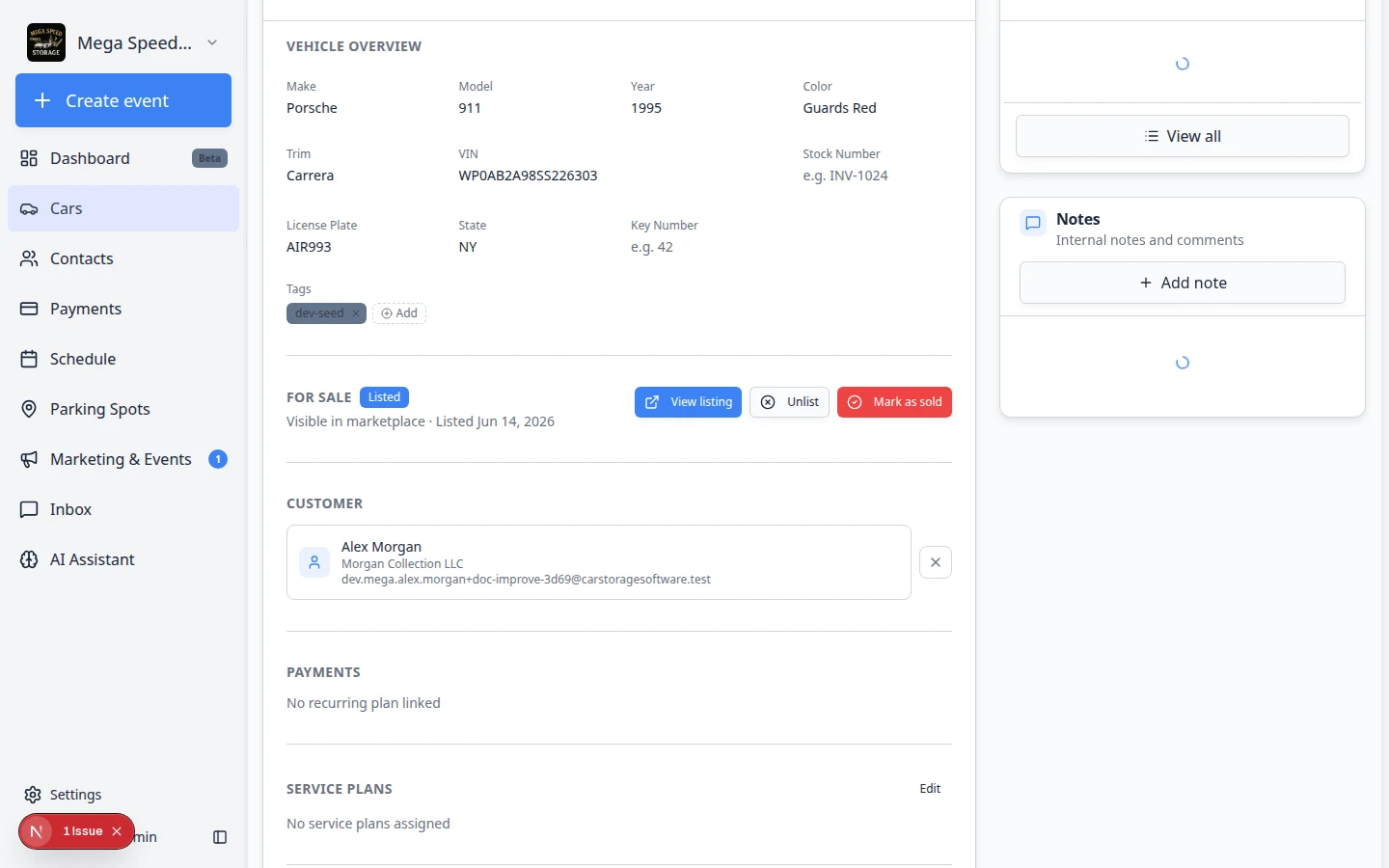Click the View listing button
Screen dimensions: 1389x868
(688, 402)
